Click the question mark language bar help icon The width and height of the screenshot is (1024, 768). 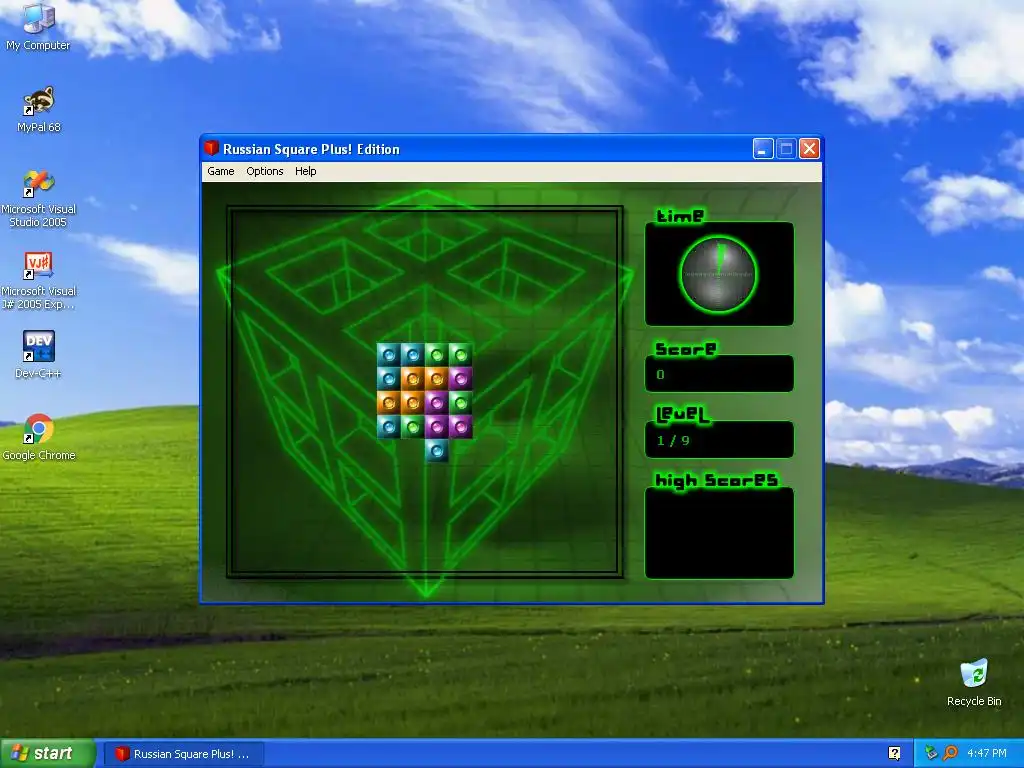(894, 753)
